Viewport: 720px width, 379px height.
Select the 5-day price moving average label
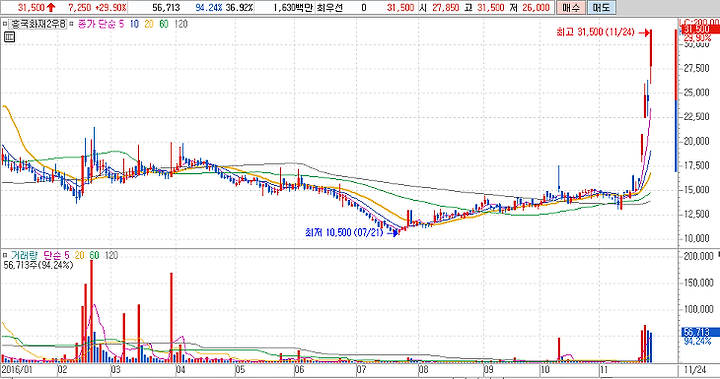click(x=122, y=24)
